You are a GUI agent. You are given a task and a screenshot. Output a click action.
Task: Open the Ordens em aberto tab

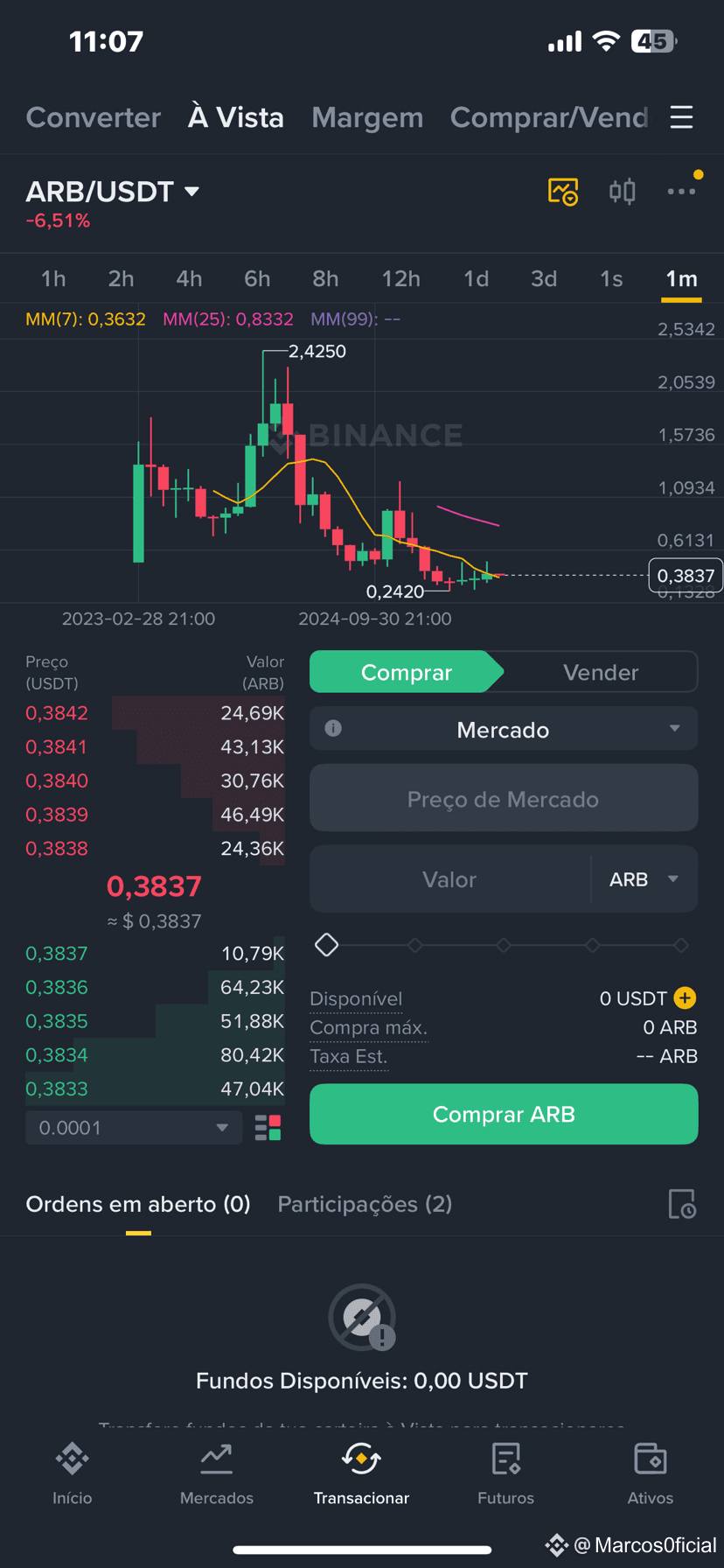click(138, 1204)
